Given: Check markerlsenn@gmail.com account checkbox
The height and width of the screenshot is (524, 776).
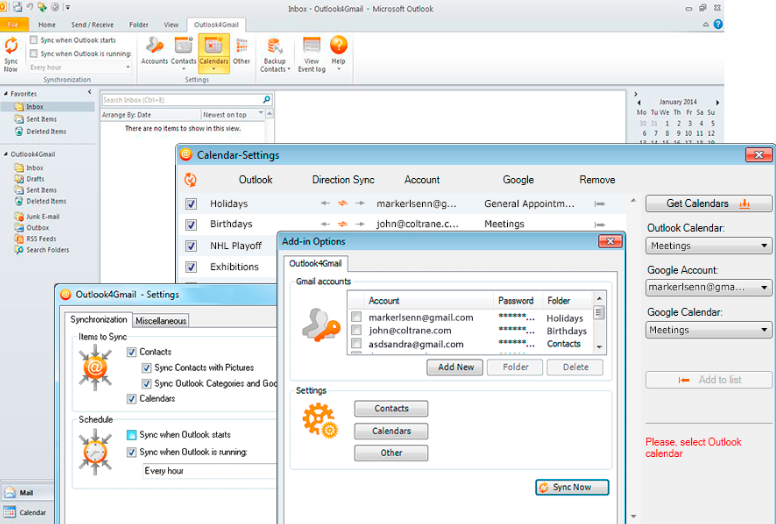Looking at the screenshot, I should coord(356,317).
